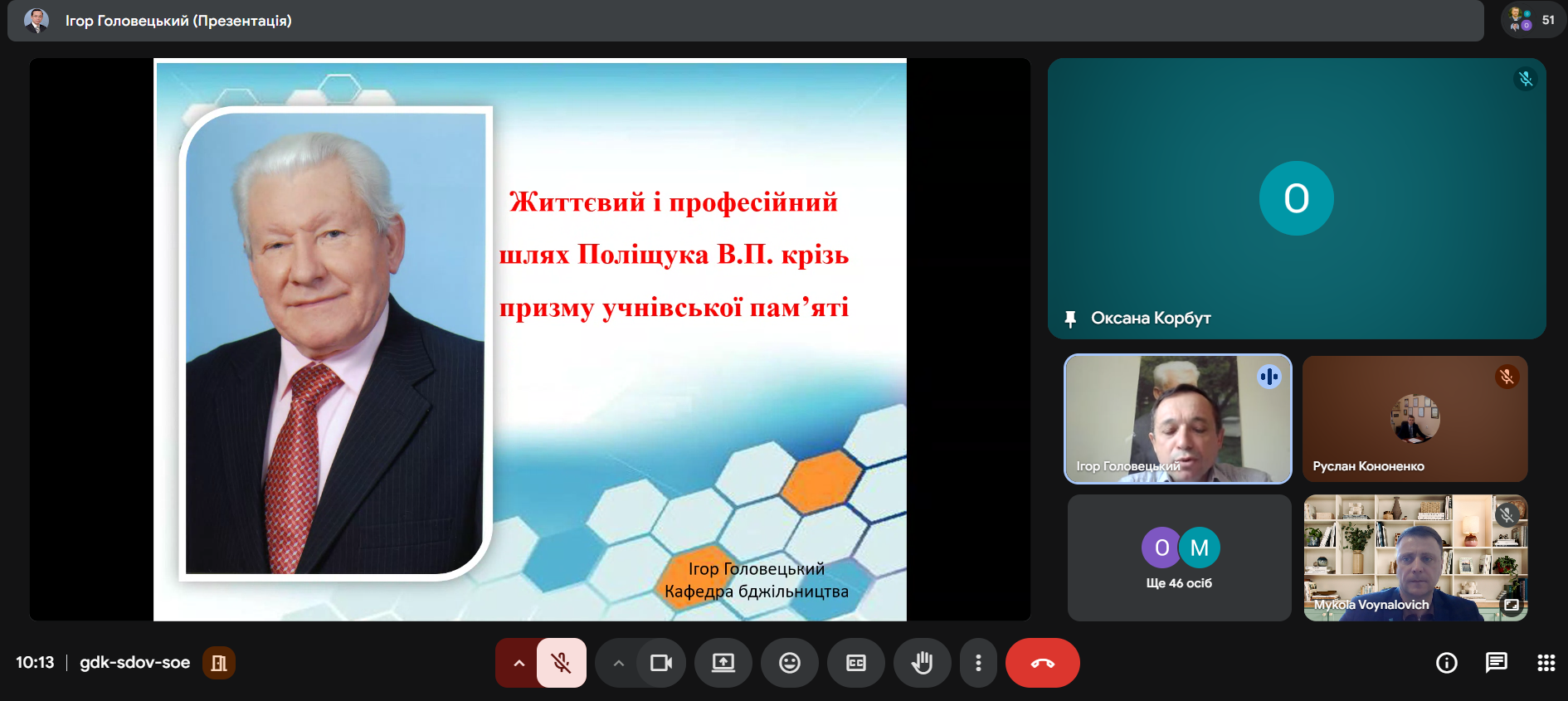Unmute the microphone with the red mic button
Screen dimensions: 1568x701
tap(562, 663)
